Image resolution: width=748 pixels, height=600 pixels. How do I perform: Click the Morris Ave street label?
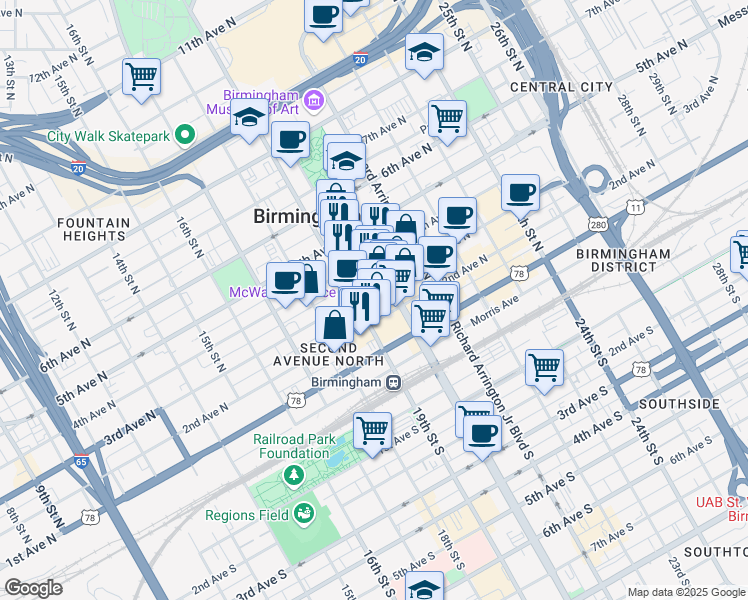(x=494, y=310)
